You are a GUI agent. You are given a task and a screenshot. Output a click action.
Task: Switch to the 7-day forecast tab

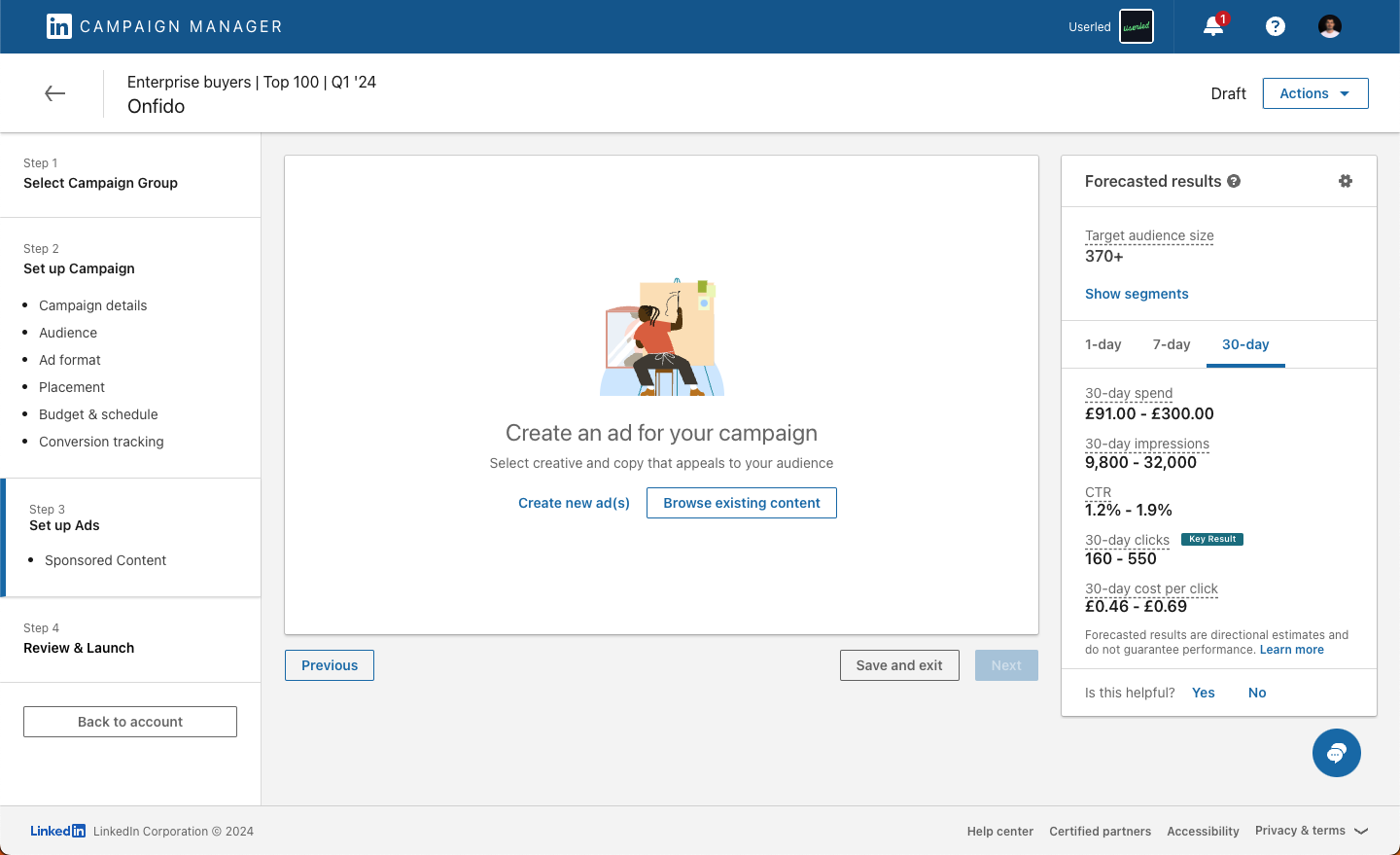(1172, 344)
